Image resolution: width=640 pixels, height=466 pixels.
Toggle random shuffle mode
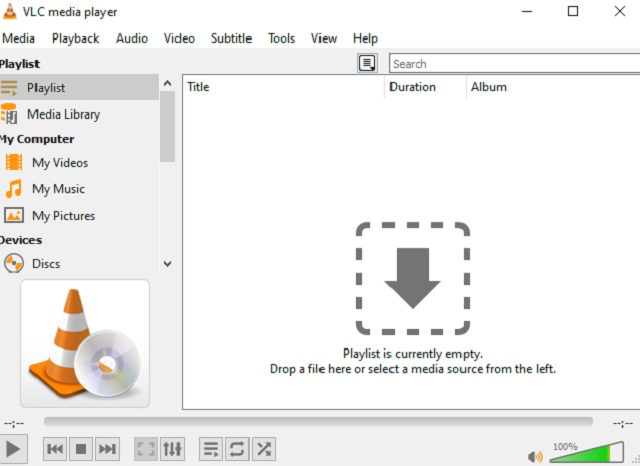[x=264, y=449]
